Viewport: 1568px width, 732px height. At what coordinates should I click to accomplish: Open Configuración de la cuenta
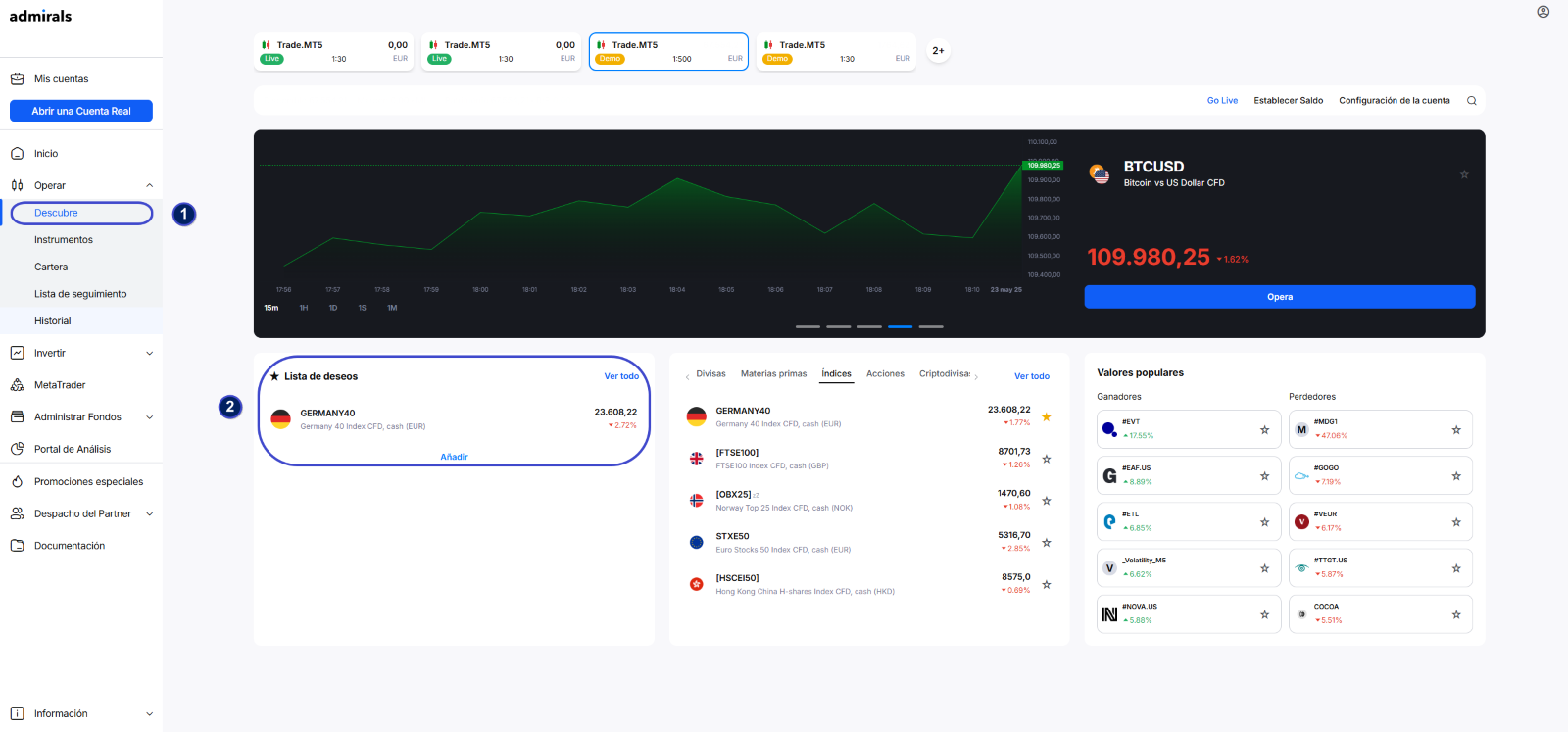1394,101
